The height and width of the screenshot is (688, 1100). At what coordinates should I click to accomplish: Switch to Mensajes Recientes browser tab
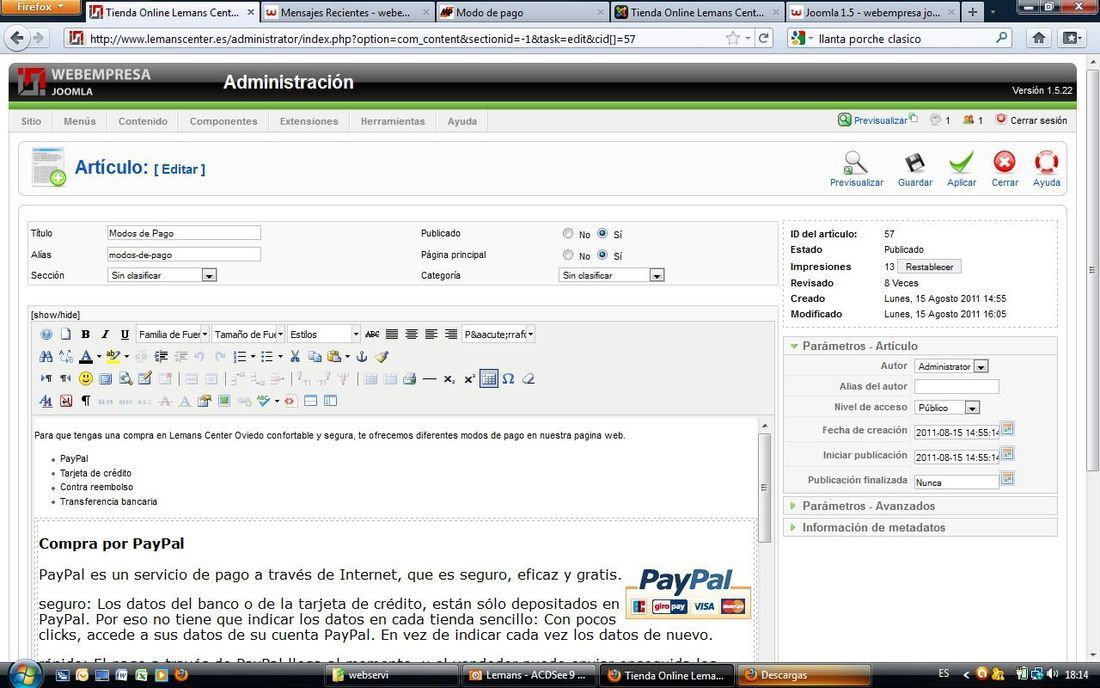click(347, 12)
